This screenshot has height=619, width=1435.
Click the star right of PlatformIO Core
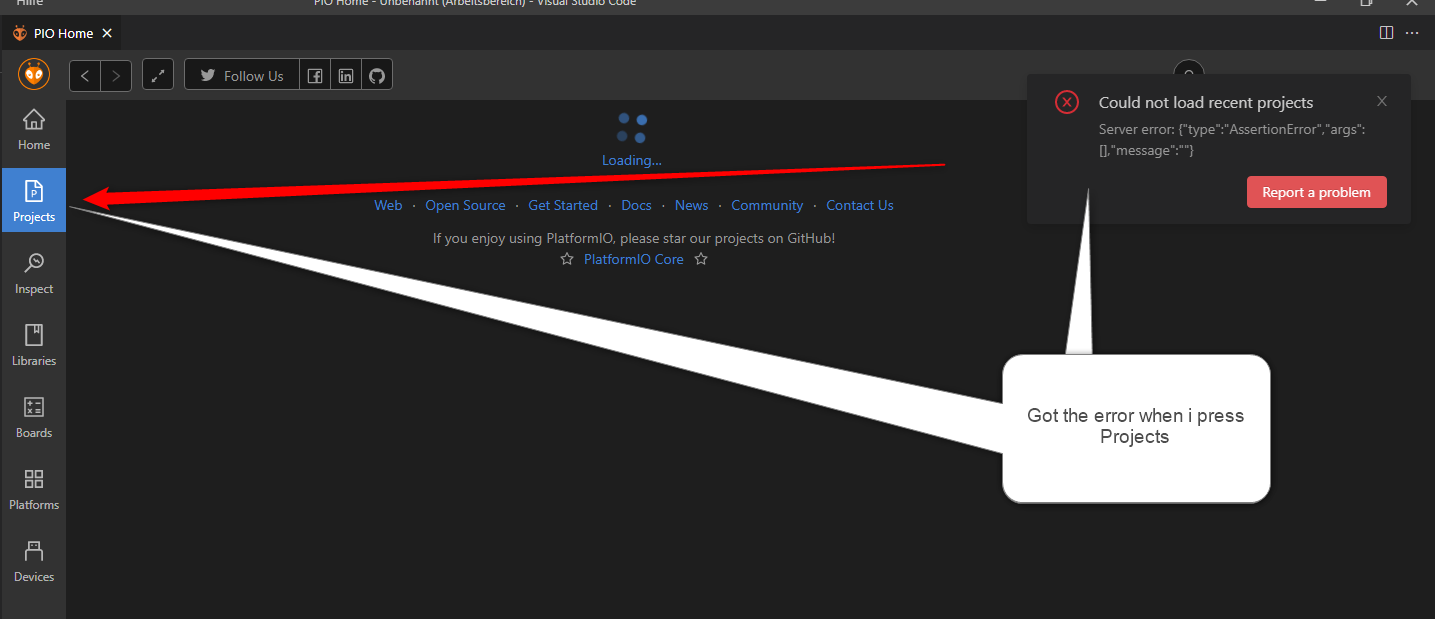pos(701,259)
